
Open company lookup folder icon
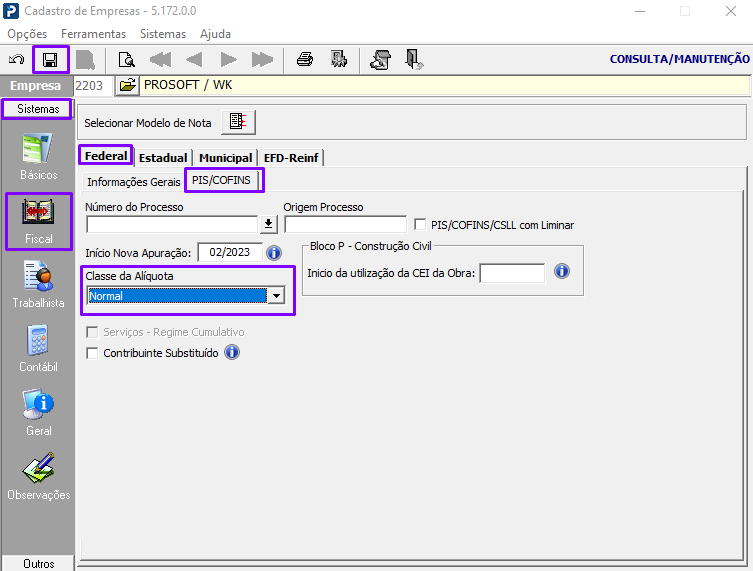click(x=127, y=86)
